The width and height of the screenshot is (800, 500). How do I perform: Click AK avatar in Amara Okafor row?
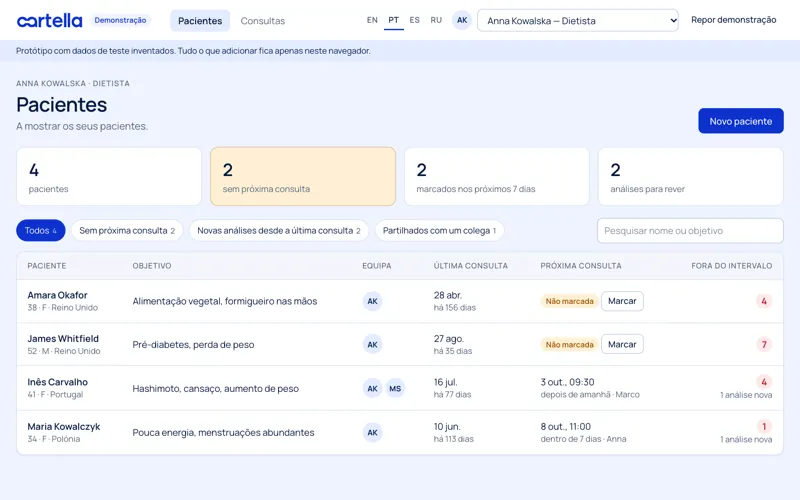pyautogui.click(x=372, y=301)
